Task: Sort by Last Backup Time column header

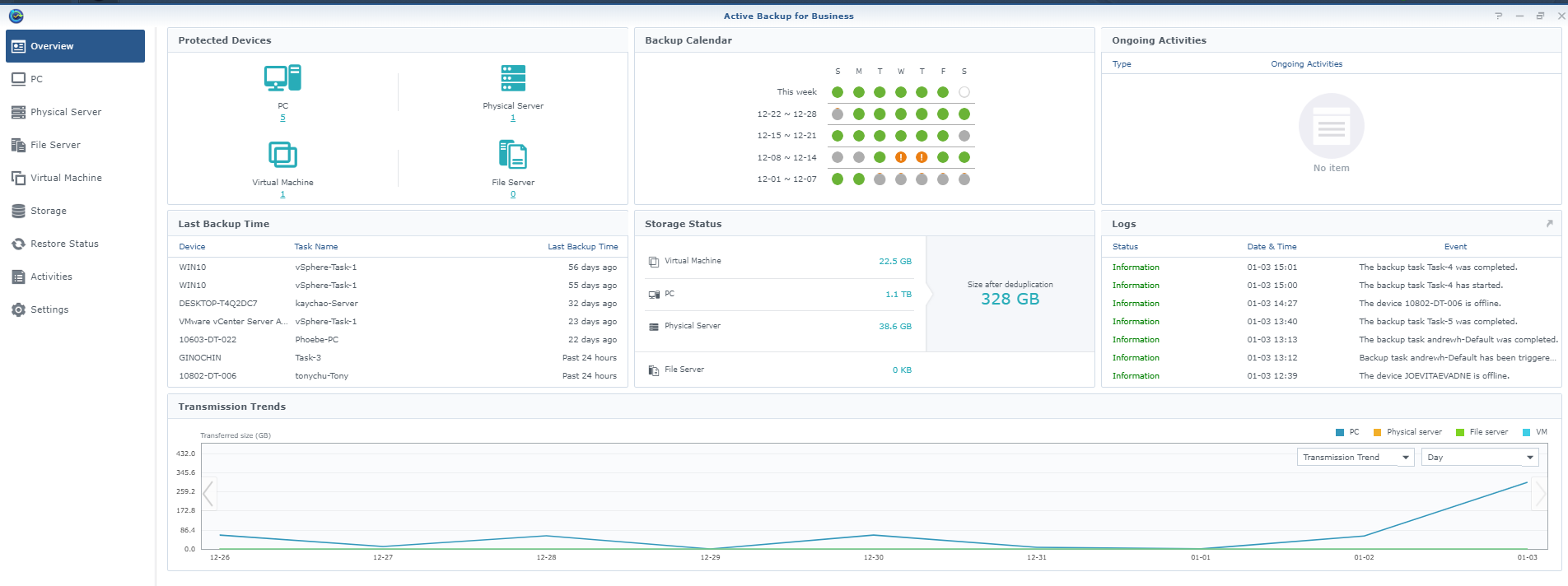Action: 583,247
